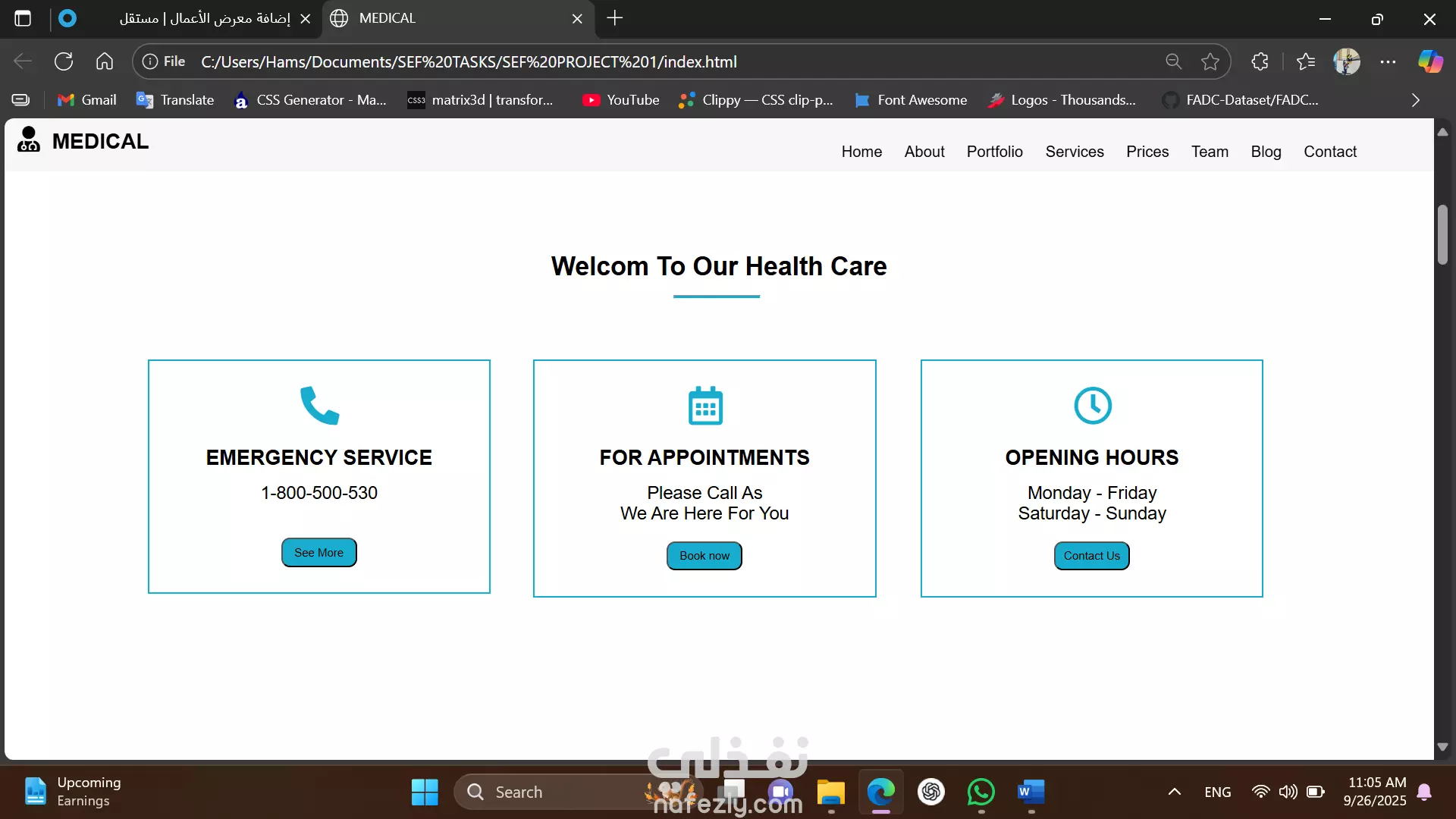The width and height of the screenshot is (1456, 819).
Task: Add page to favorites star icon
Action: pos(1210,61)
